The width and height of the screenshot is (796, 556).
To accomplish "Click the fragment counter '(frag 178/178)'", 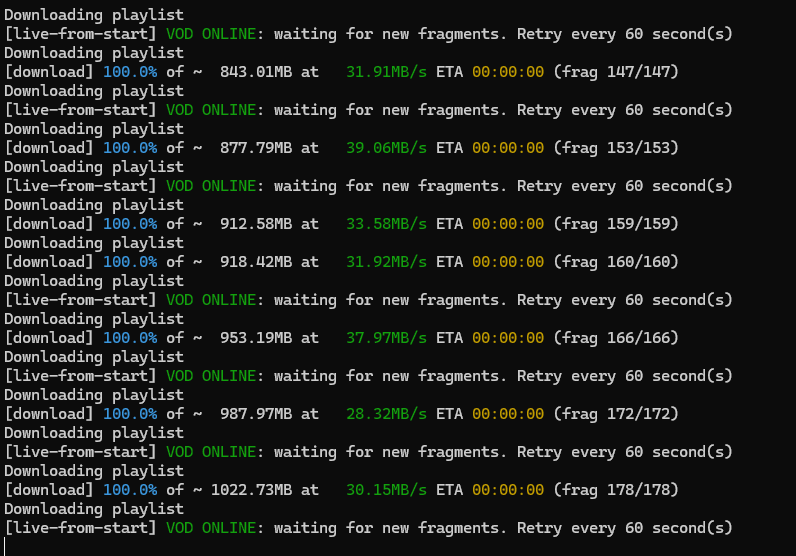I will [x=616, y=490].
